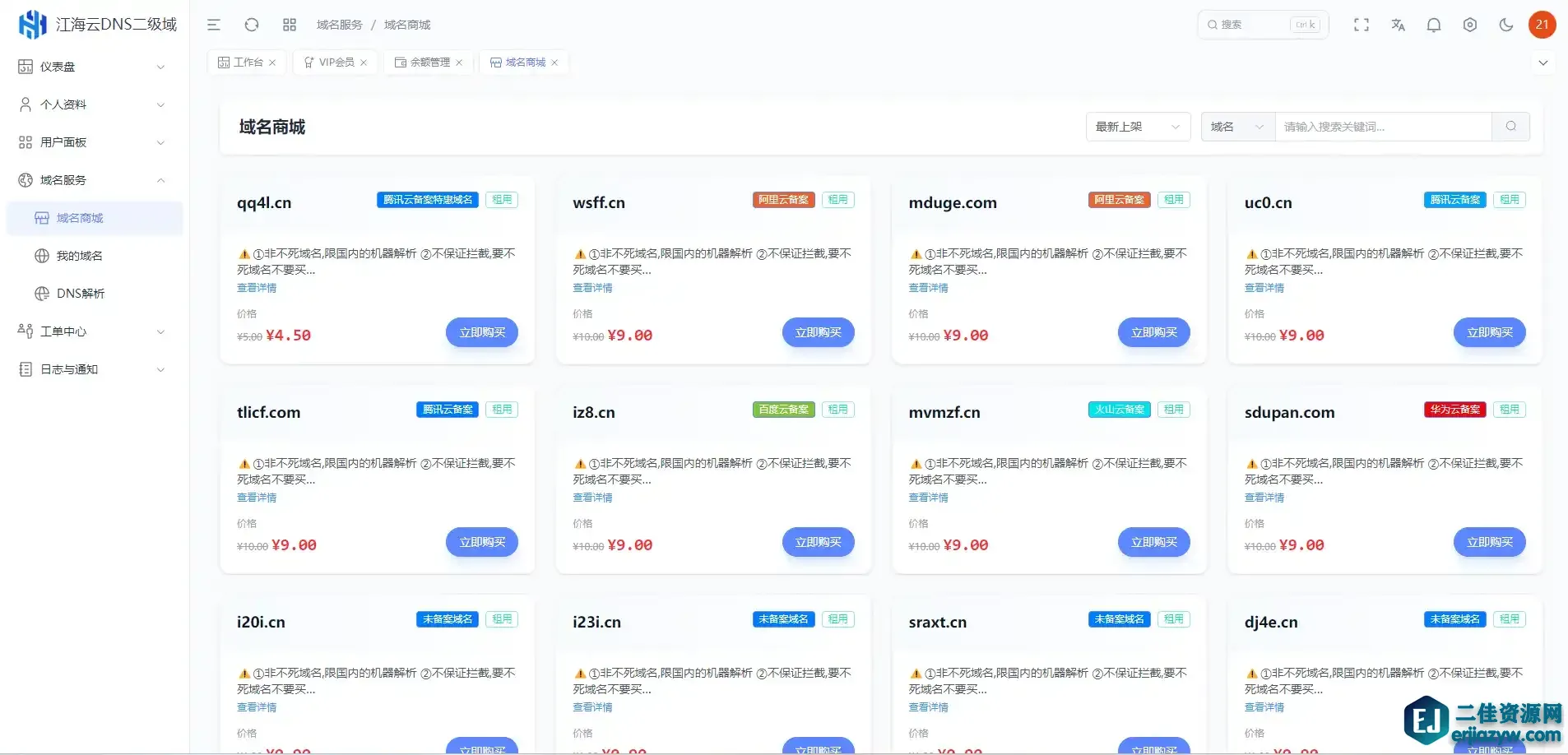Open the language translation icon
Image resolution: width=1568 pixels, height=755 pixels.
(1398, 25)
